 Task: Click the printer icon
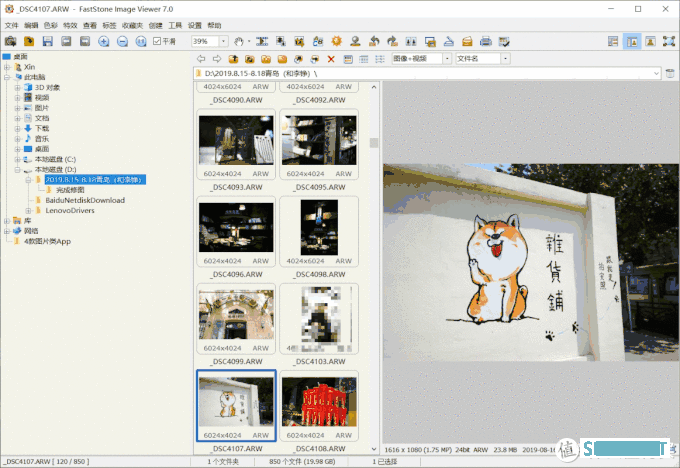[486, 41]
